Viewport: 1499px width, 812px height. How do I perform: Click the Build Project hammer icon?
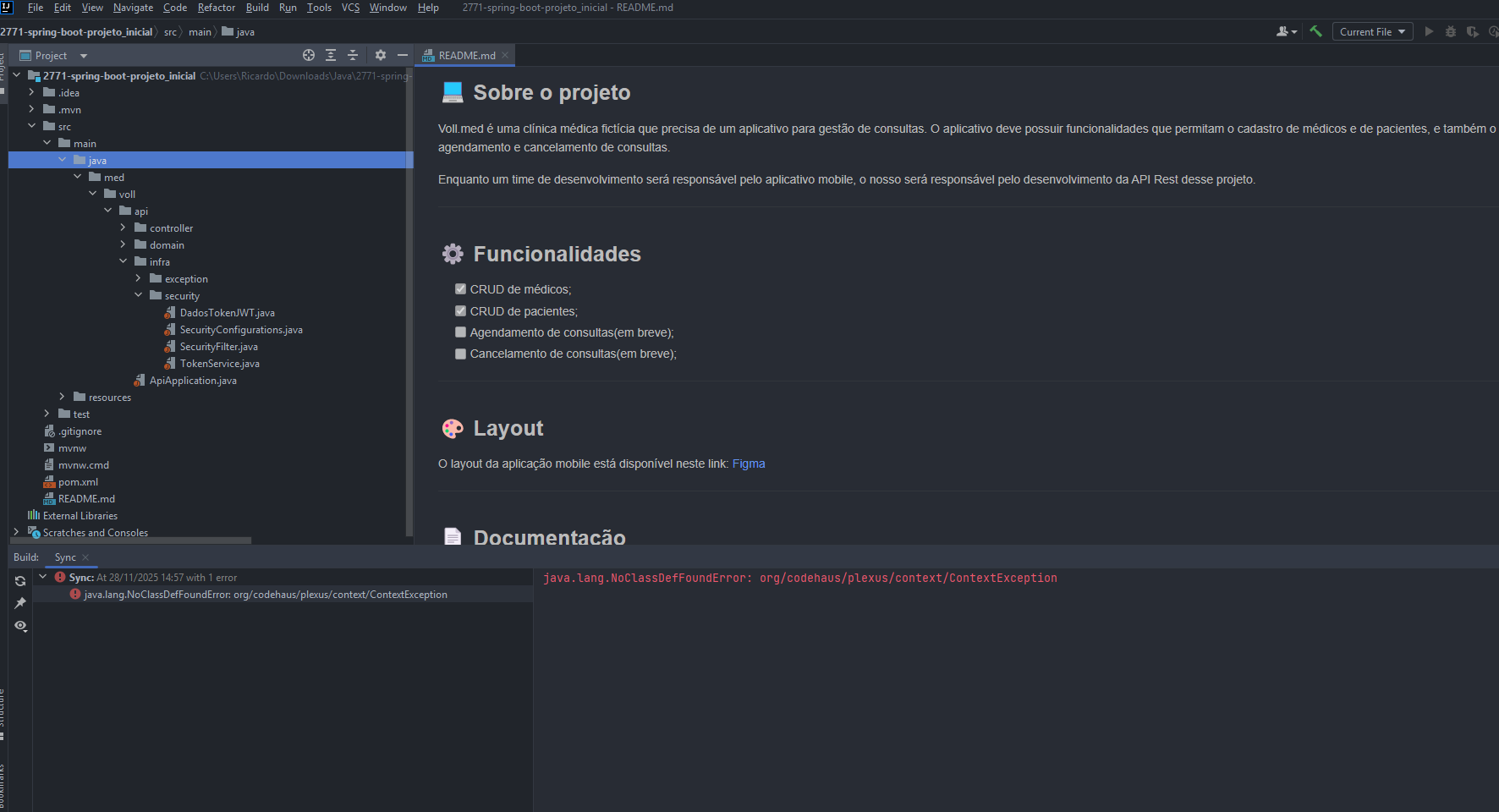point(1315,31)
